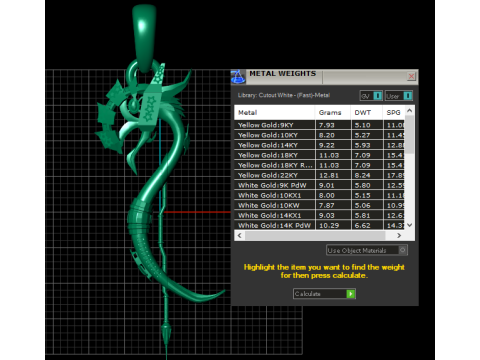Click the SPG column header
This screenshot has height=360, width=480.
394,113
